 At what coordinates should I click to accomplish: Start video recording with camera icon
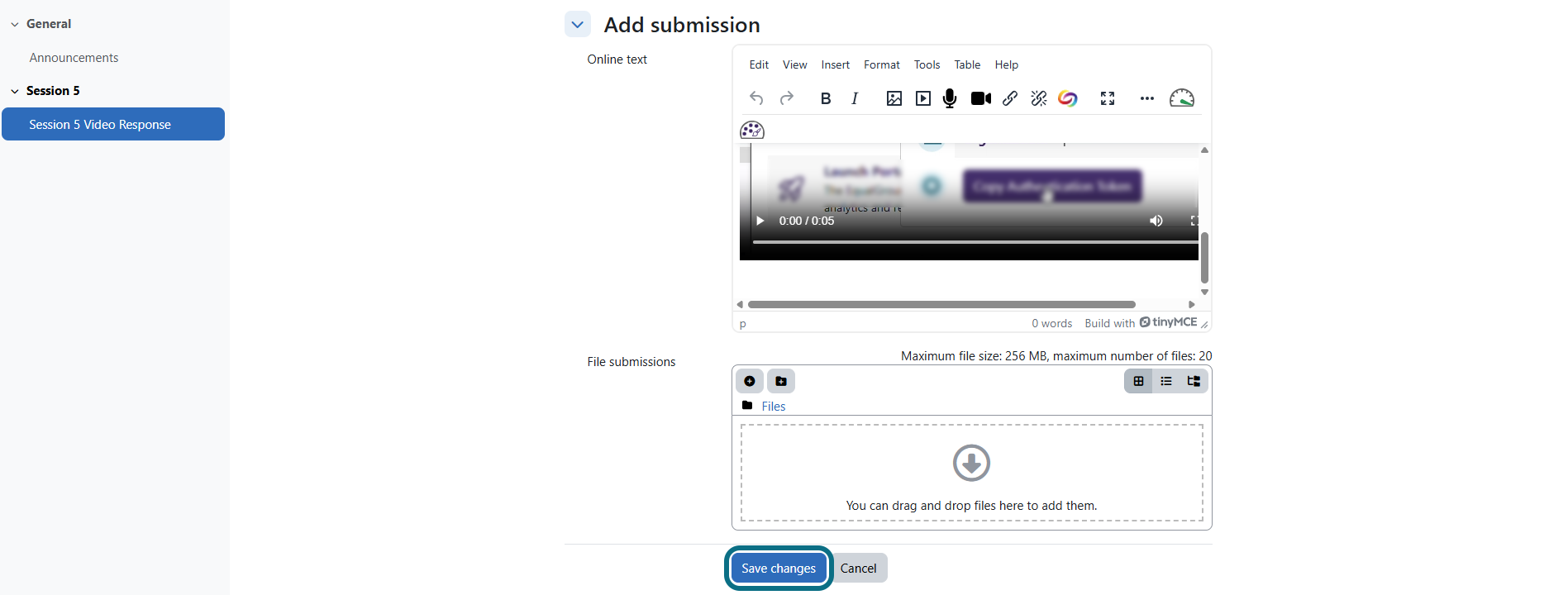[x=981, y=98]
